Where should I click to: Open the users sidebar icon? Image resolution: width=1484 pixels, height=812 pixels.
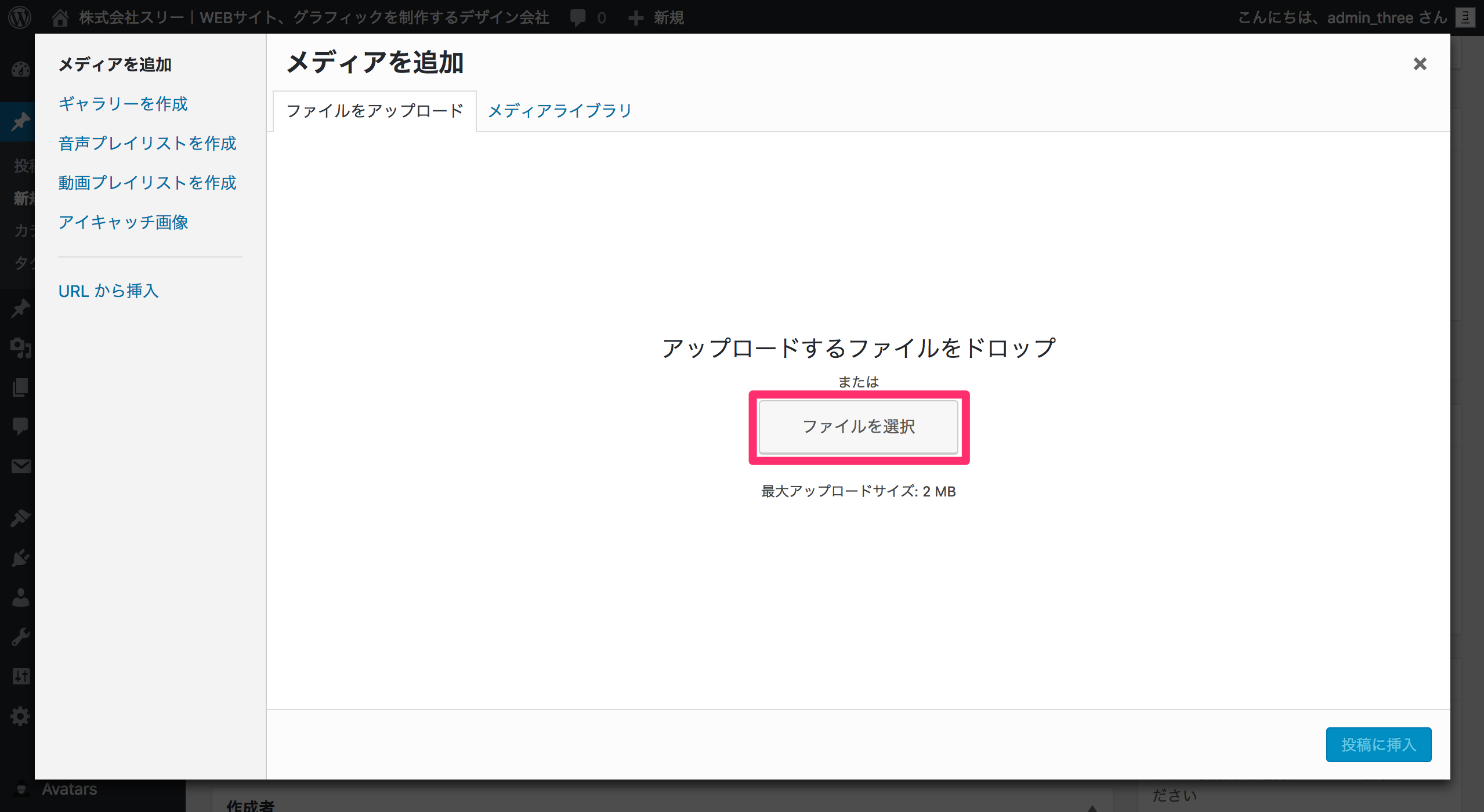point(20,597)
